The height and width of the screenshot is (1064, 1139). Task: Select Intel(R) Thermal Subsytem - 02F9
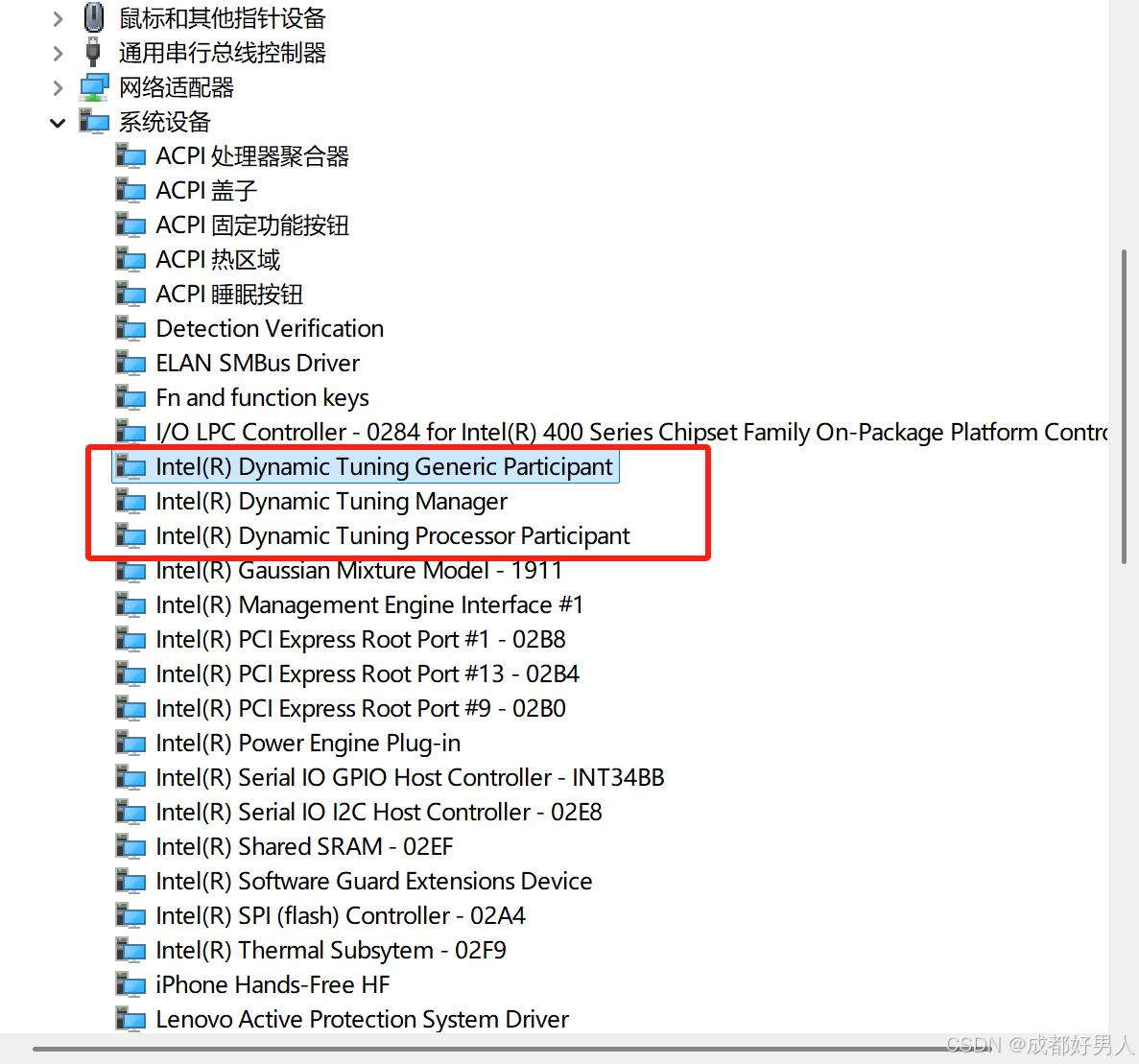click(x=331, y=950)
